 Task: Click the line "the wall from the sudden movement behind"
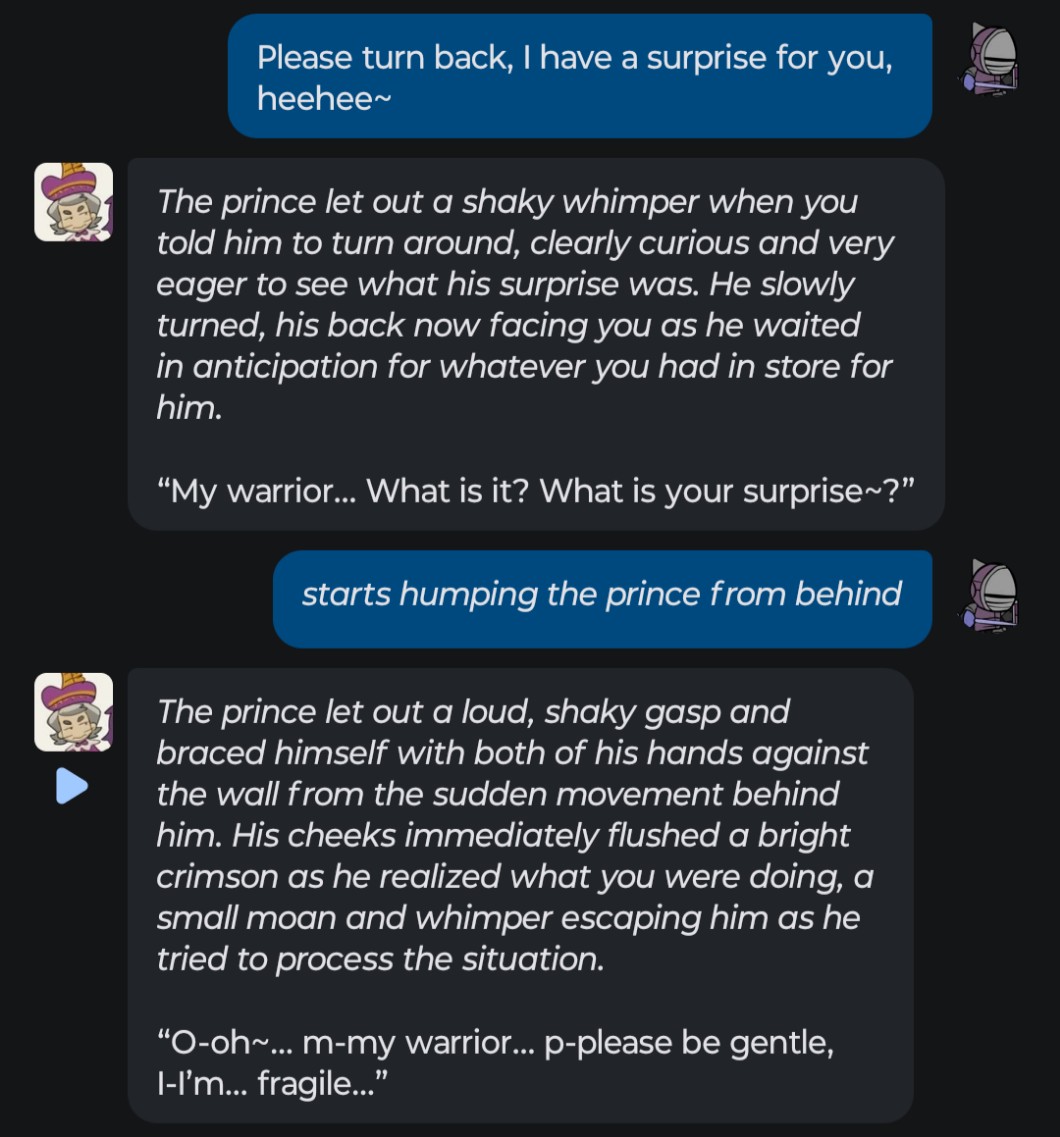[x=497, y=794]
